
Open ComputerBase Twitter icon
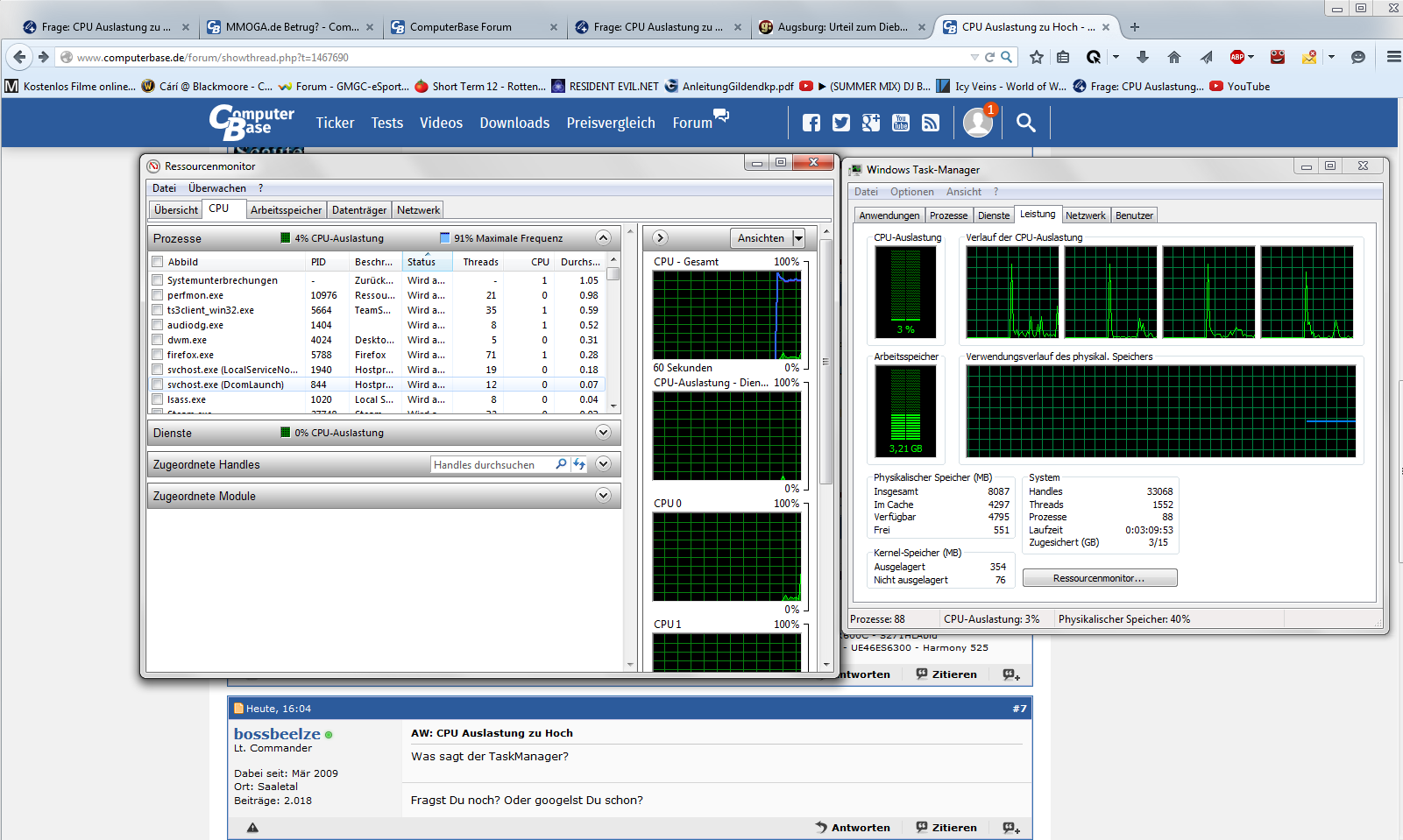[841, 123]
